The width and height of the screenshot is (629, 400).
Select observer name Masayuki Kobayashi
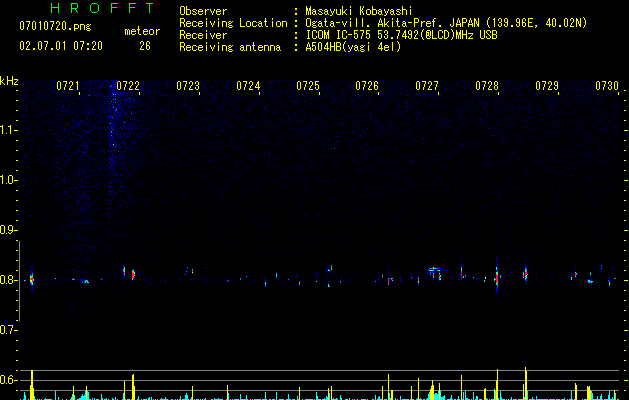(x=359, y=11)
